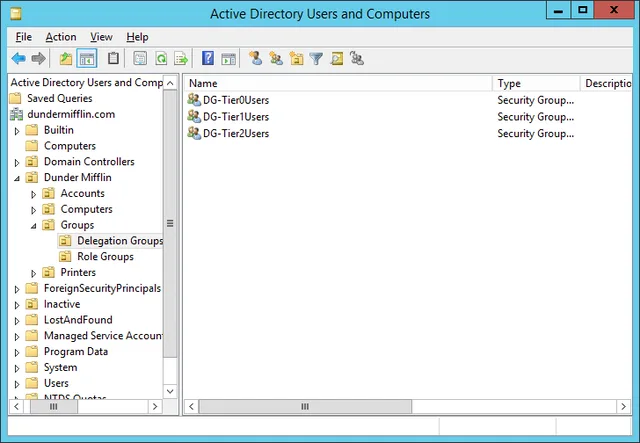Create a new group with toolbar icon
The image size is (640, 443).
pos(276,59)
